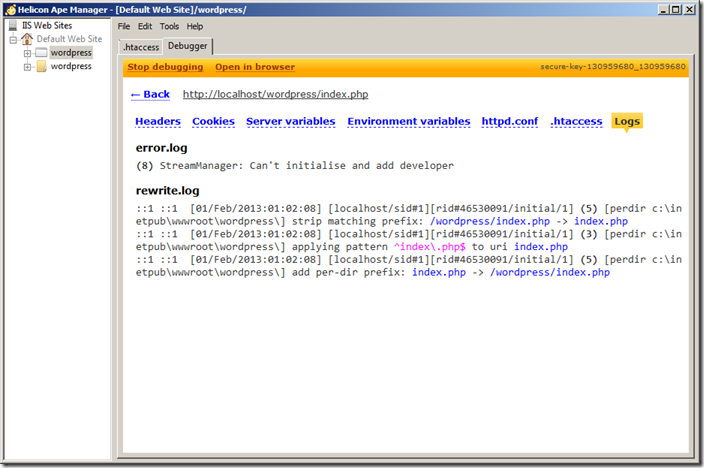Click the Stop debugging link

pos(165,67)
